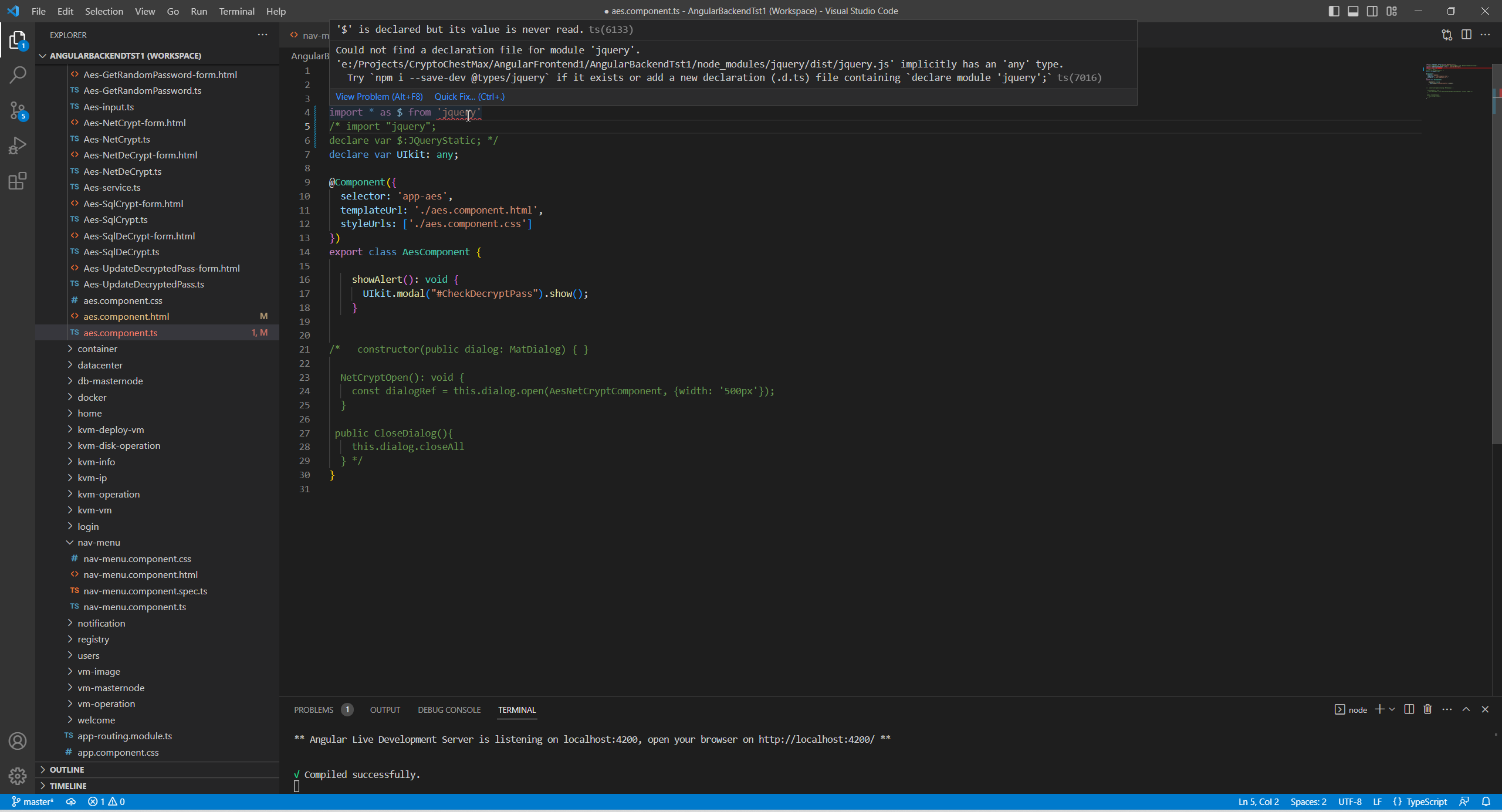Open the Search view in activity bar

(18, 75)
